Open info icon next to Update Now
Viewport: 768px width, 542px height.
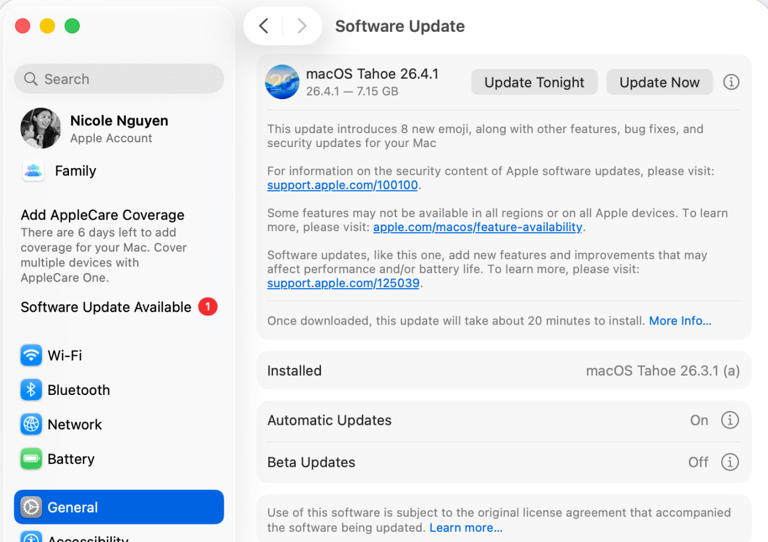(x=731, y=82)
